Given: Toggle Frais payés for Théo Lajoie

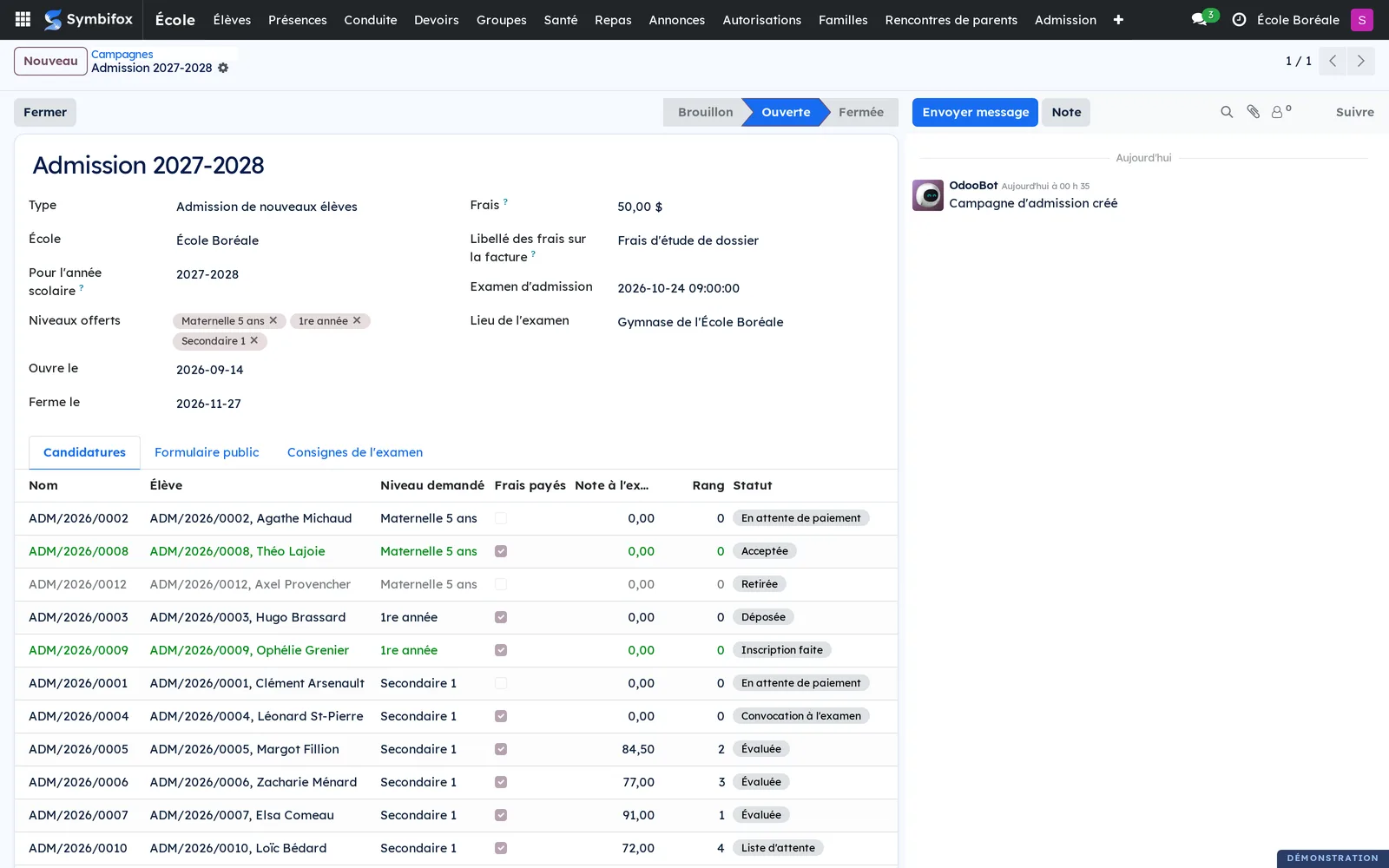Looking at the screenshot, I should coord(501,551).
